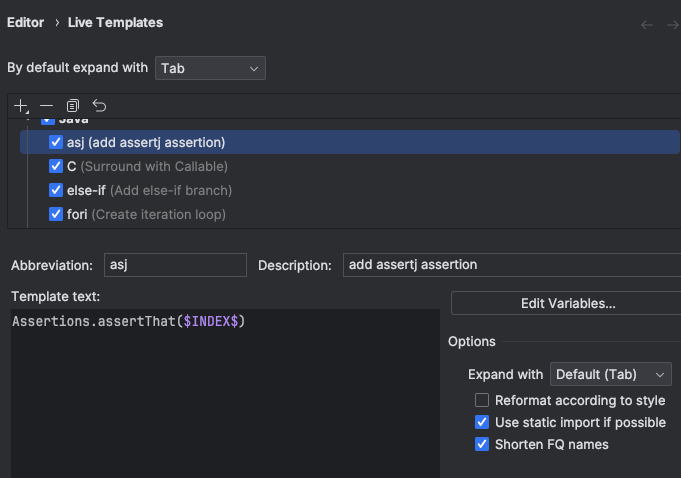Click the Edit Variables button

point(567,303)
